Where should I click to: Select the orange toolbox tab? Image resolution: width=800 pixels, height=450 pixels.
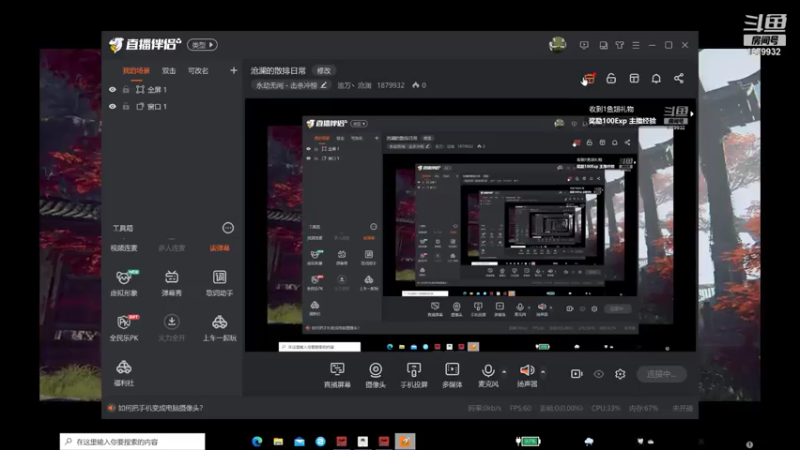click(x=219, y=248)
